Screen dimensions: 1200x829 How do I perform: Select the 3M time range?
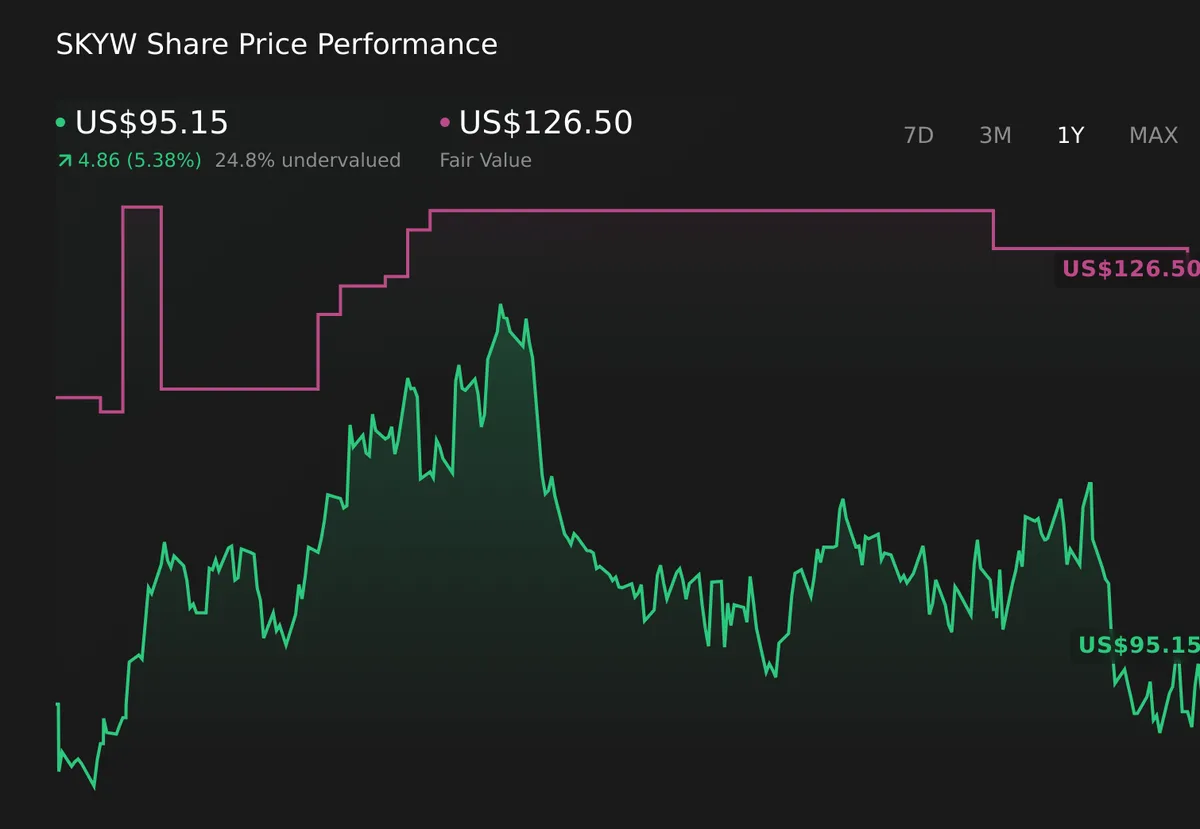coord(995,136)
